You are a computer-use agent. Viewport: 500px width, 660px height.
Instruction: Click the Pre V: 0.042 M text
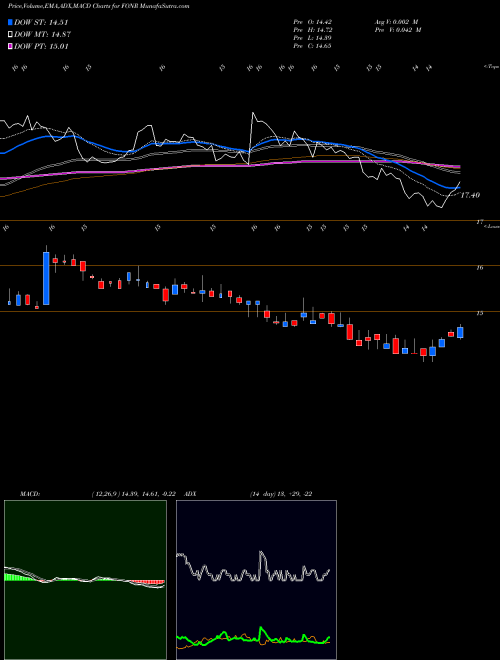(398, 30)
